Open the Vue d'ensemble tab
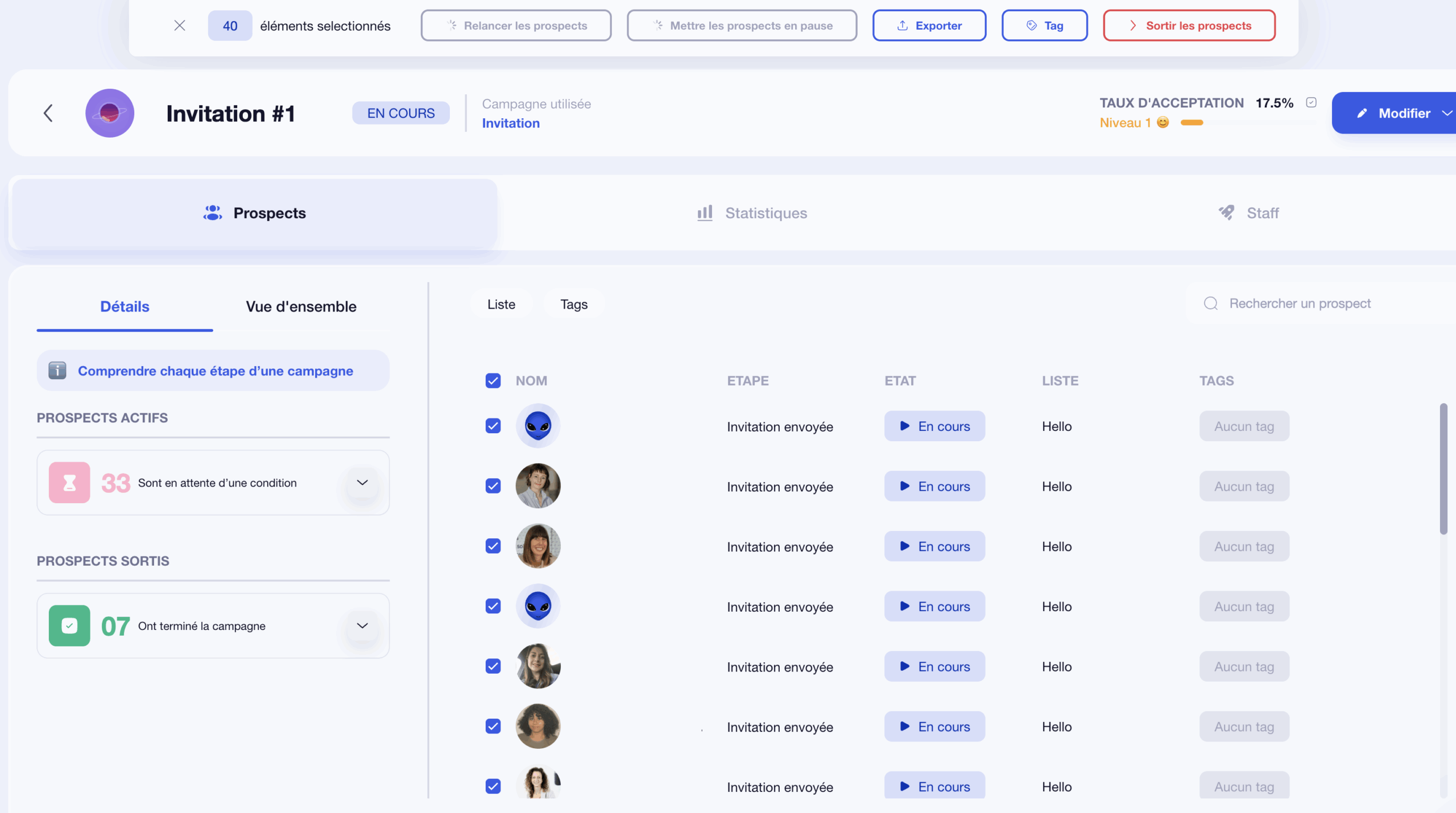 coord(301,306)
